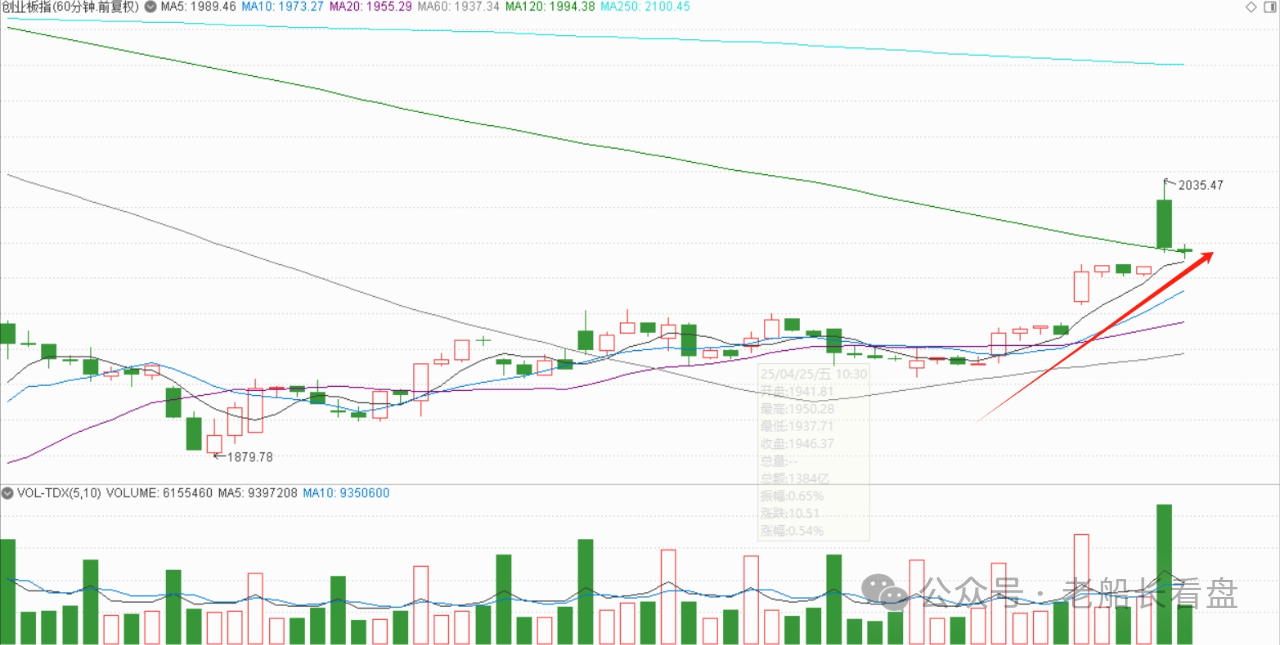Click 收盘:1946.37 in the data tooltip
This screenshot has height=645, width=1280.
point(797,443)
